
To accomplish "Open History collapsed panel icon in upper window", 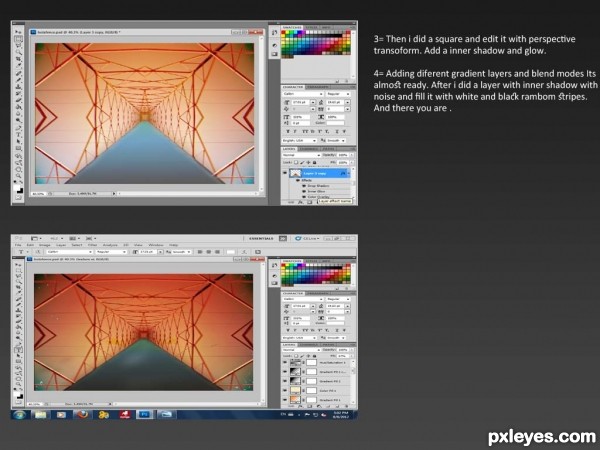I will 274,34.
